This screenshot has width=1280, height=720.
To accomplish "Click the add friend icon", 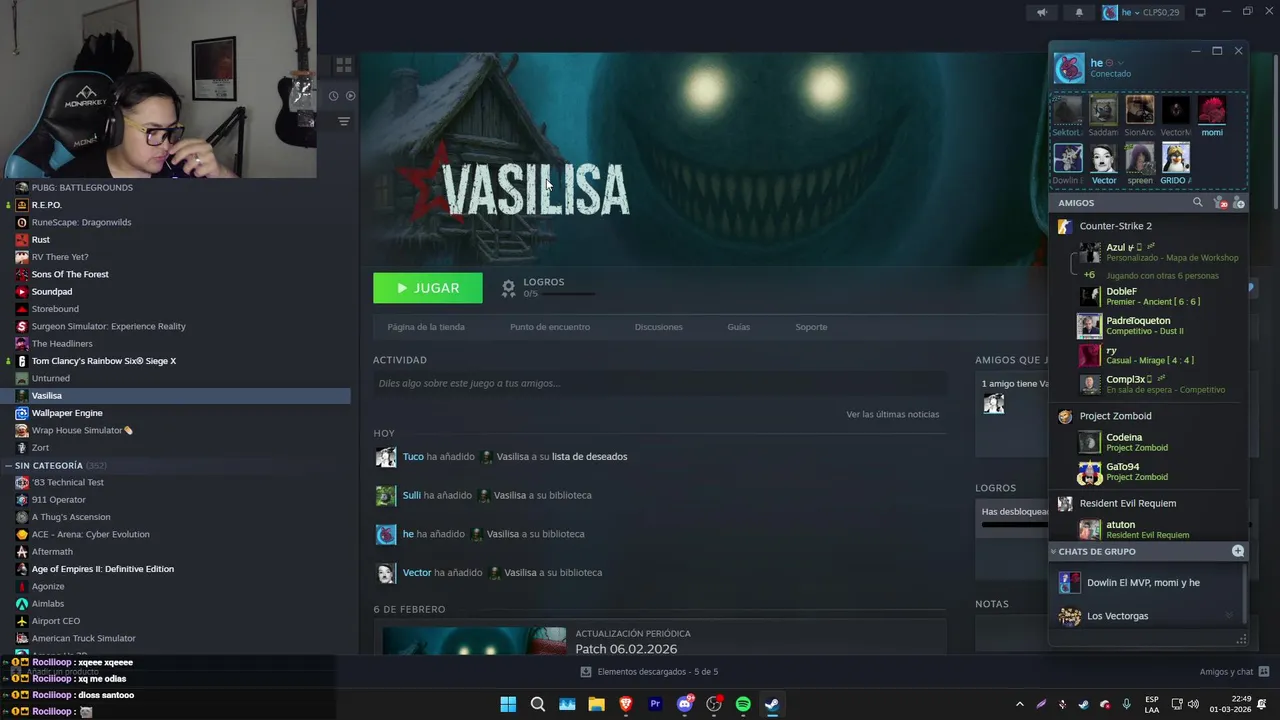I will 1239,203.
